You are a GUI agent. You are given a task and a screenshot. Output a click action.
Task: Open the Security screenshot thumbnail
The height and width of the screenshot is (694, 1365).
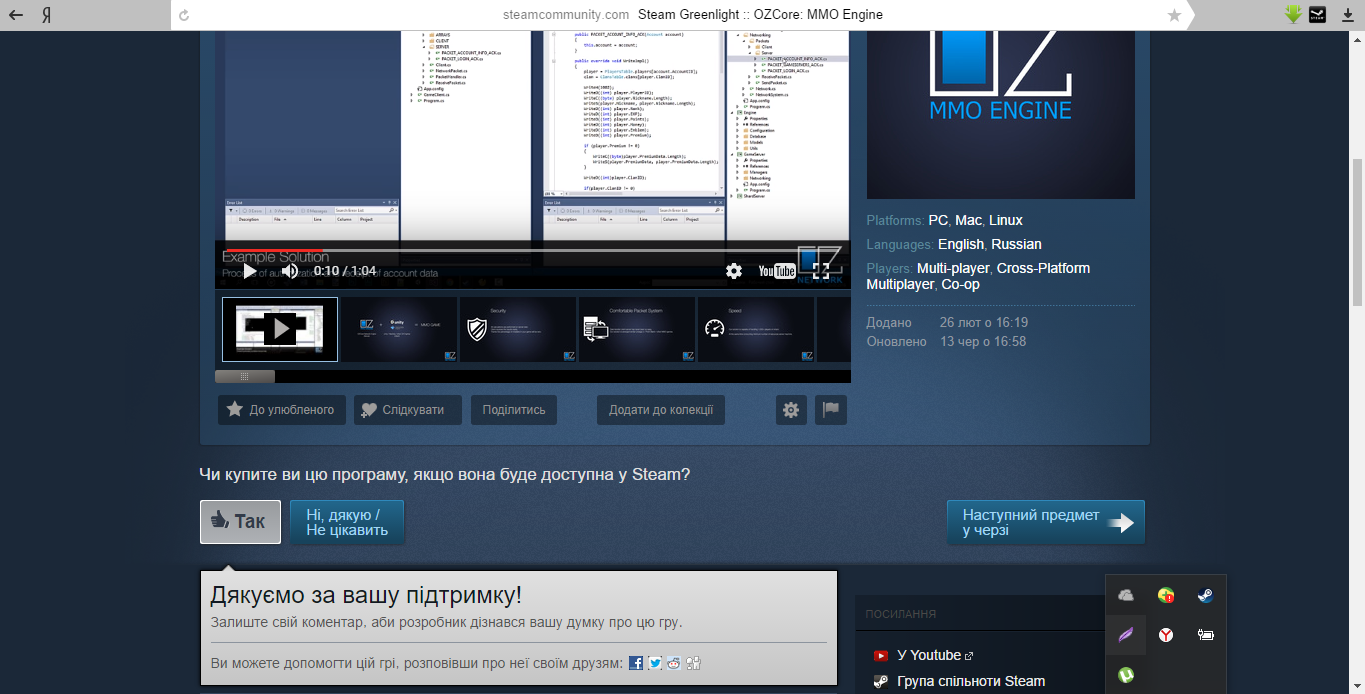(518, 329)
